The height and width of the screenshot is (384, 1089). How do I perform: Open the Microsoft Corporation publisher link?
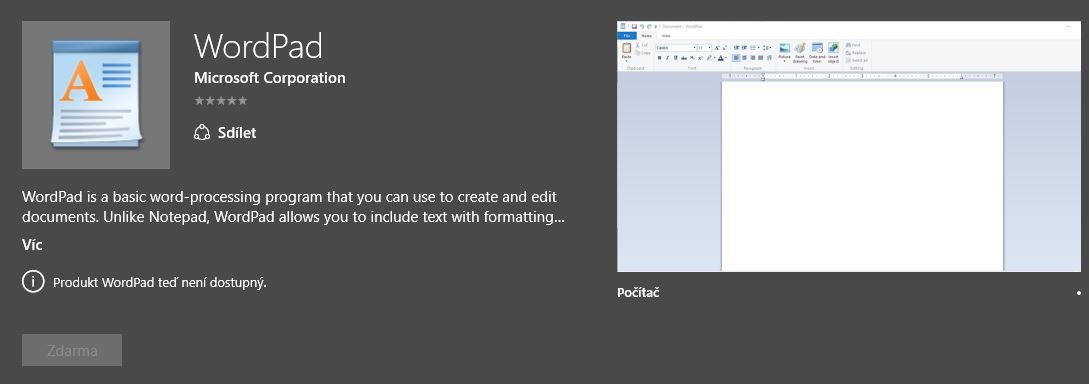(x=269, y=78)
